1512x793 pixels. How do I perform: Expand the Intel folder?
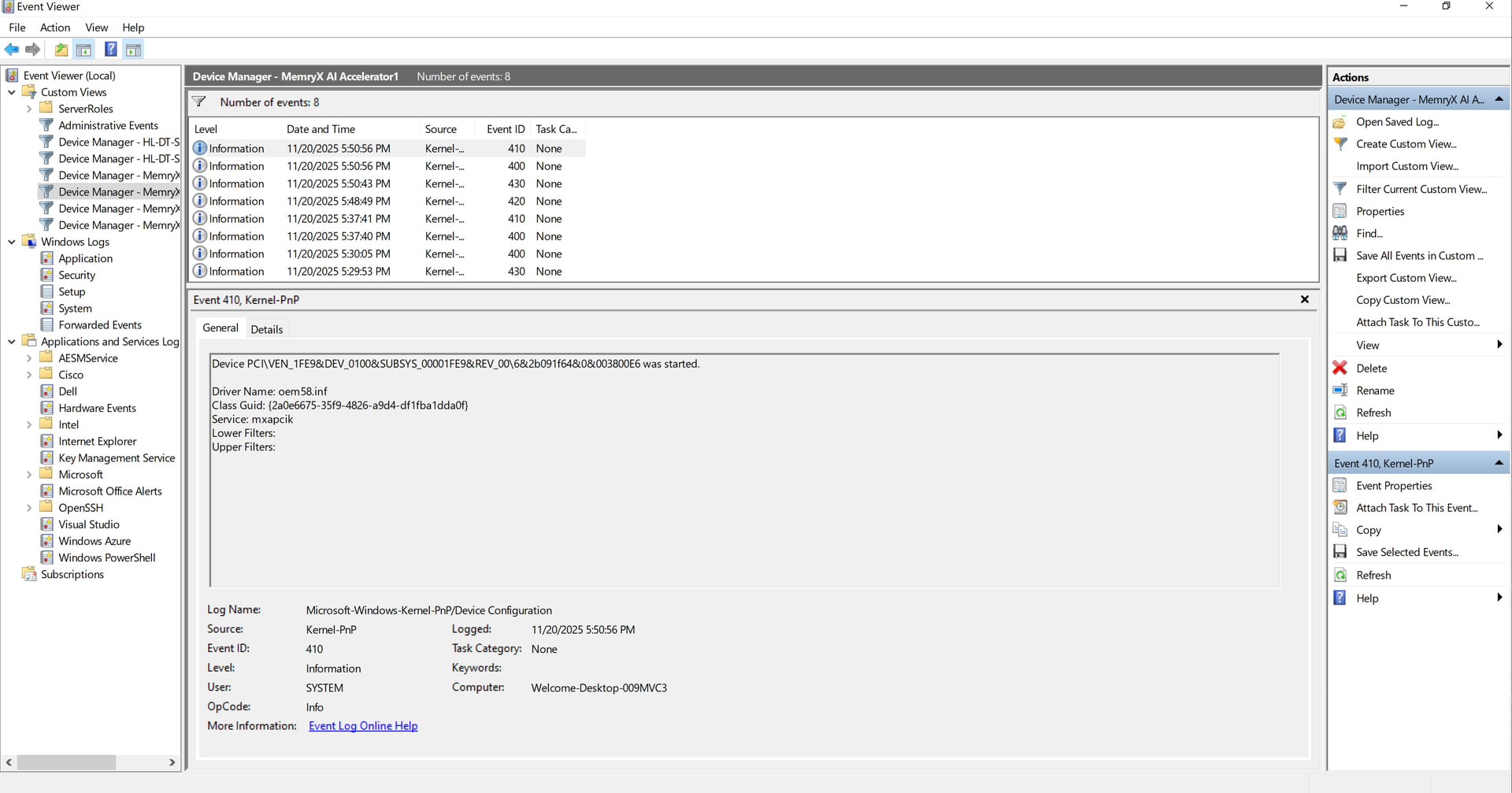[x=29, y=424]
